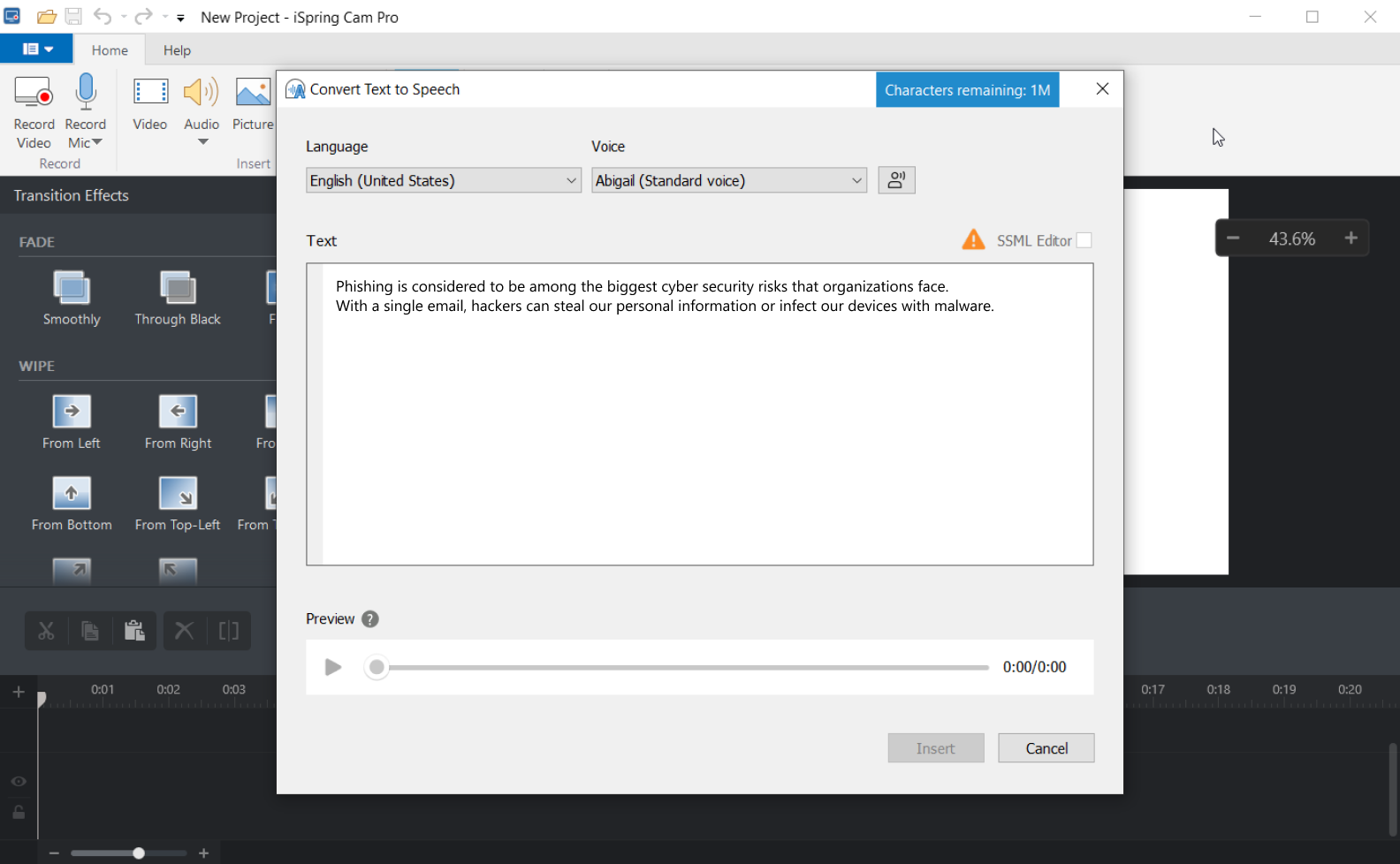
Task: Select the Through Black fade transition
Action: (x=178, y=299)
